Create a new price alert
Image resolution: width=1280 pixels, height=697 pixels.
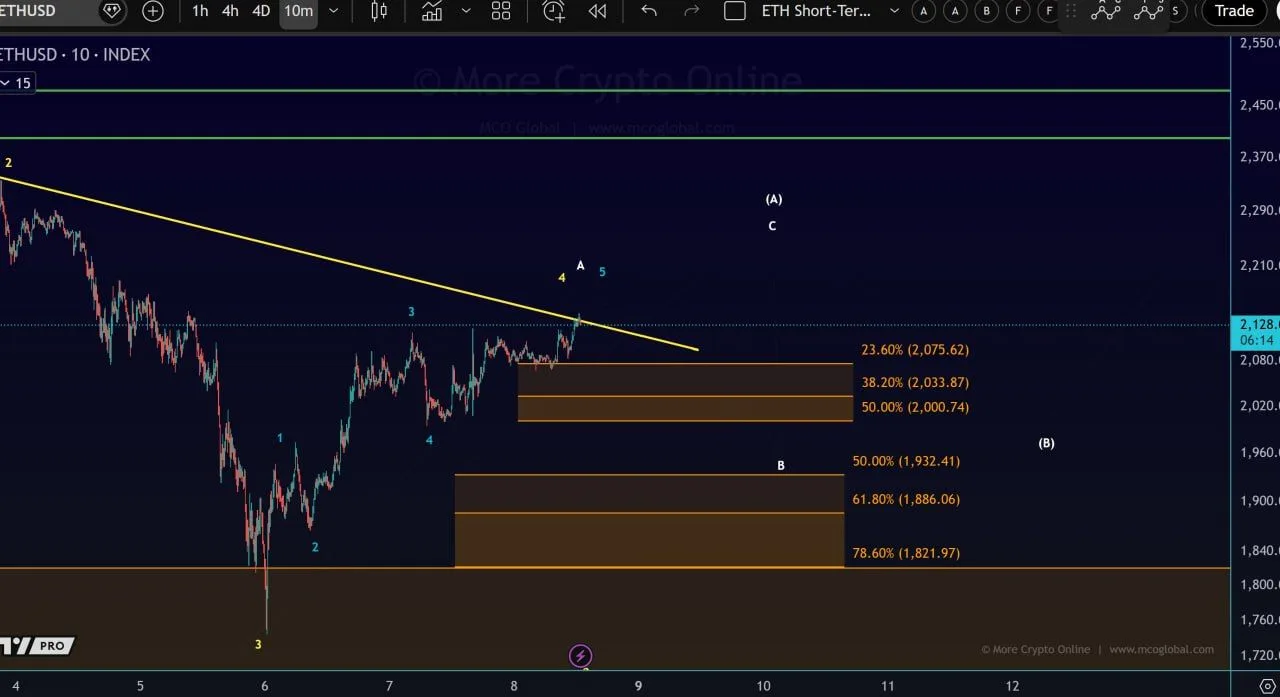[553, 11]
